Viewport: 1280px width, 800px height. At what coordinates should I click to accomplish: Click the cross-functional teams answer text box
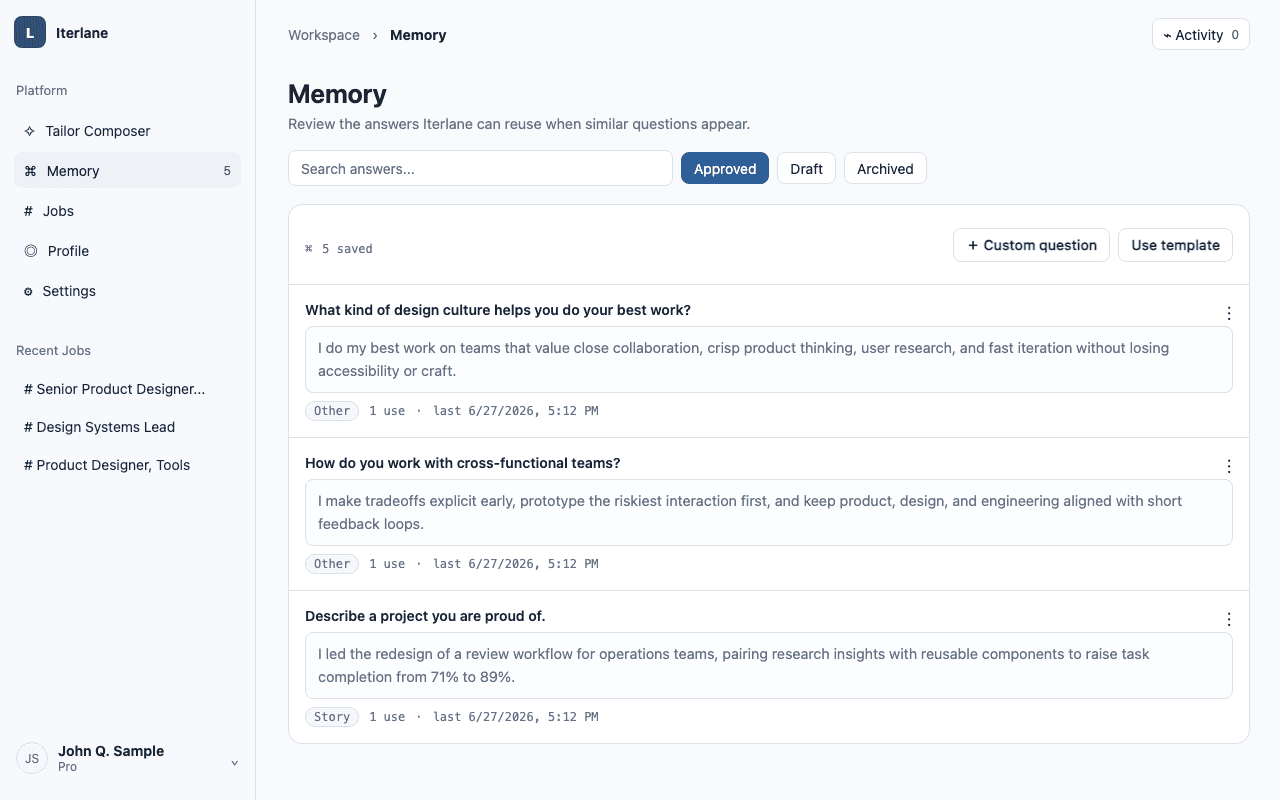click(769, 512)
